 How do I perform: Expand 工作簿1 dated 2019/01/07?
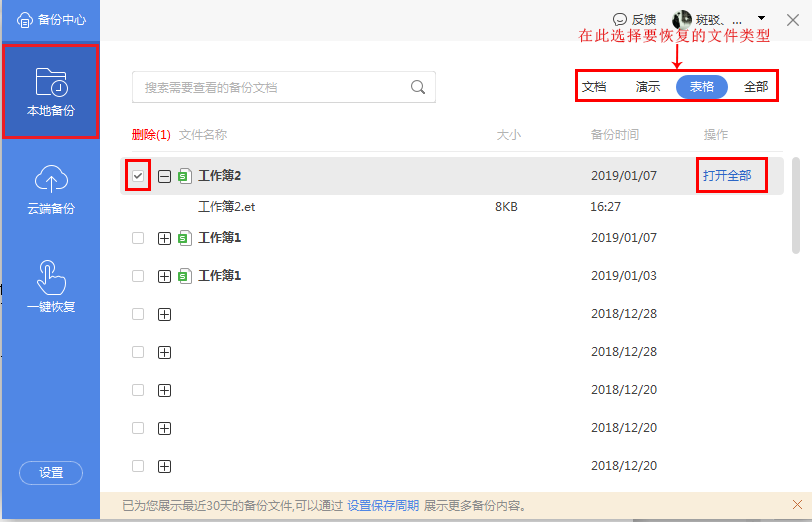pos(164,238)
